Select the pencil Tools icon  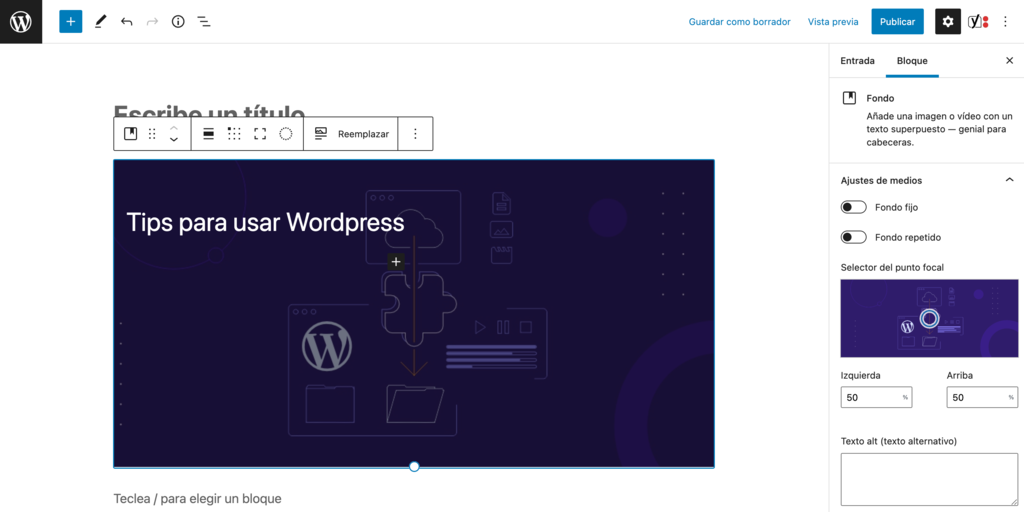(100, 22)
